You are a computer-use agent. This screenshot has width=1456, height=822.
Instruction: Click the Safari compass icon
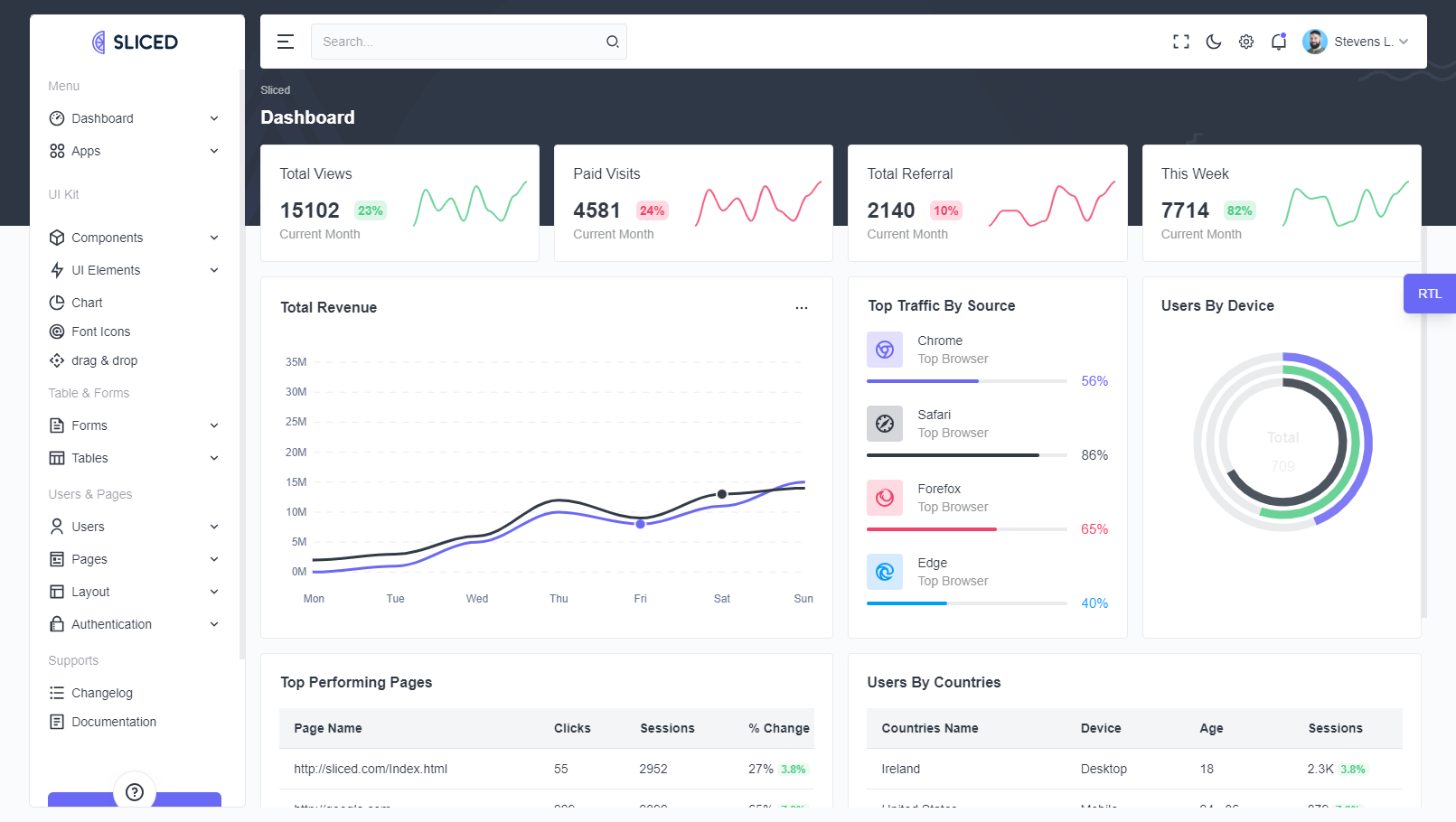884,424
